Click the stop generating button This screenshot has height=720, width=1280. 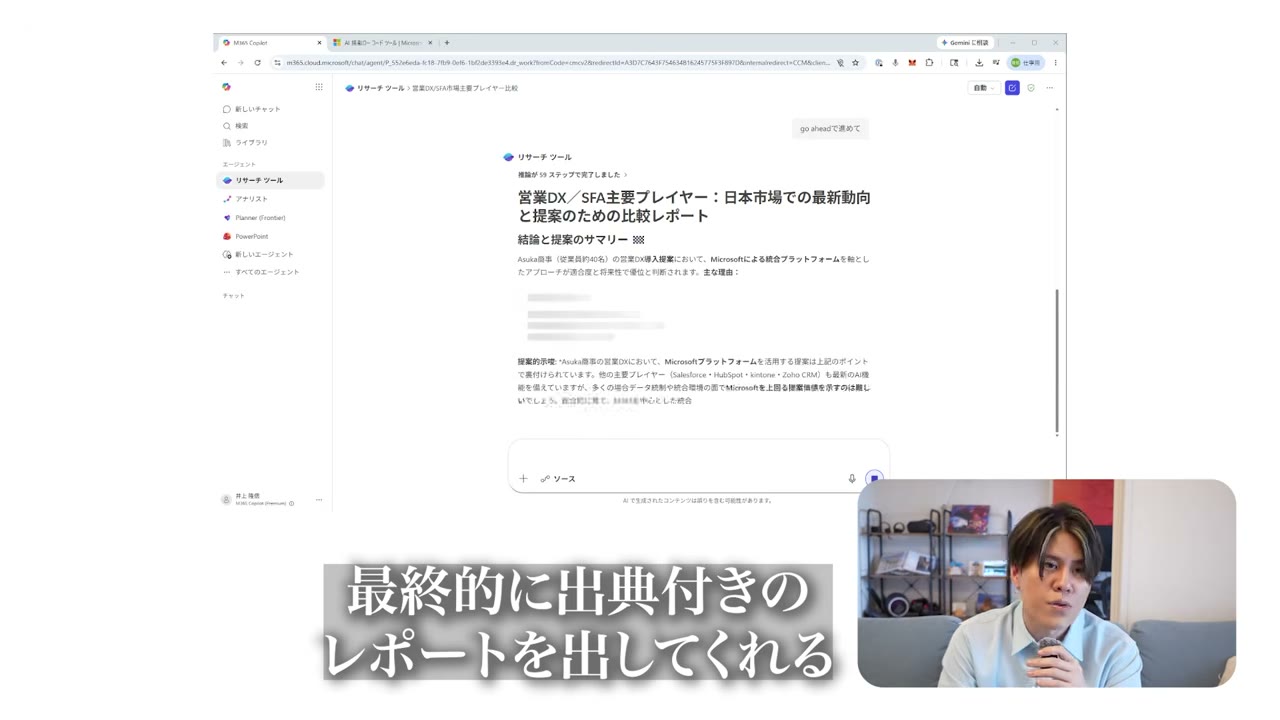pyautogui.click(x=874, y=479)
